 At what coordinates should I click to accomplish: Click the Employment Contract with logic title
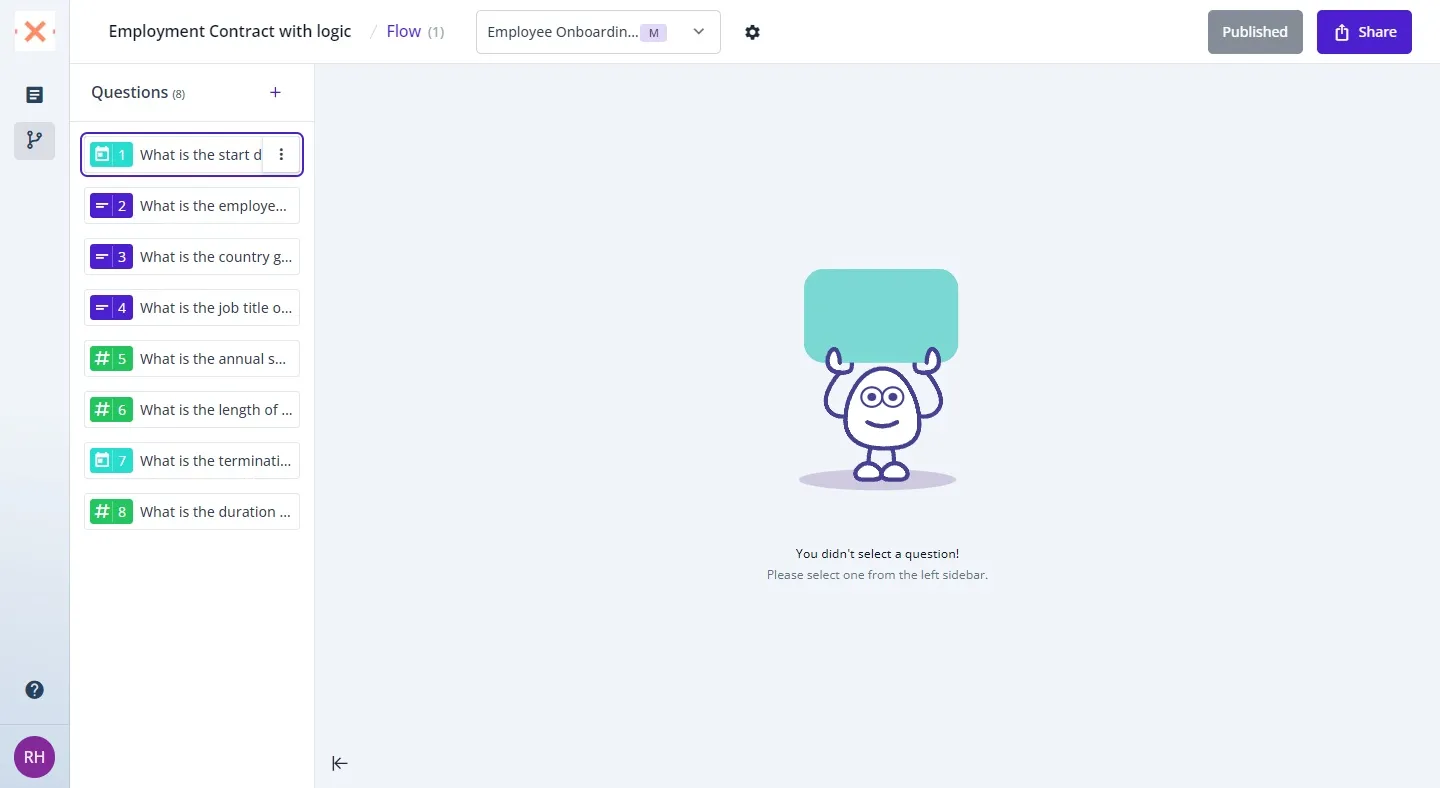click(230, 32)
